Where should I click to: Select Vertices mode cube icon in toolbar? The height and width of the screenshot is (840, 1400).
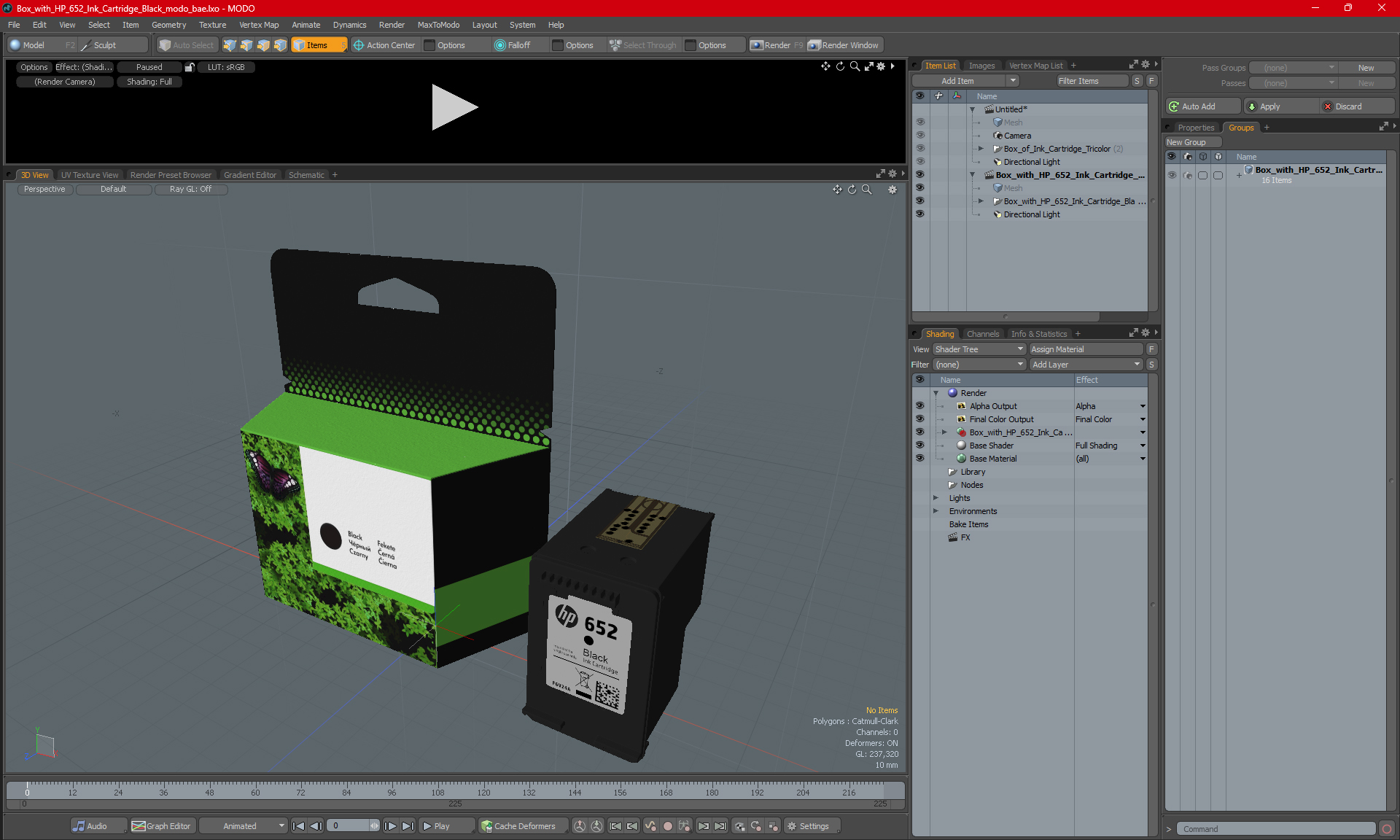click(x=230, y=45)
